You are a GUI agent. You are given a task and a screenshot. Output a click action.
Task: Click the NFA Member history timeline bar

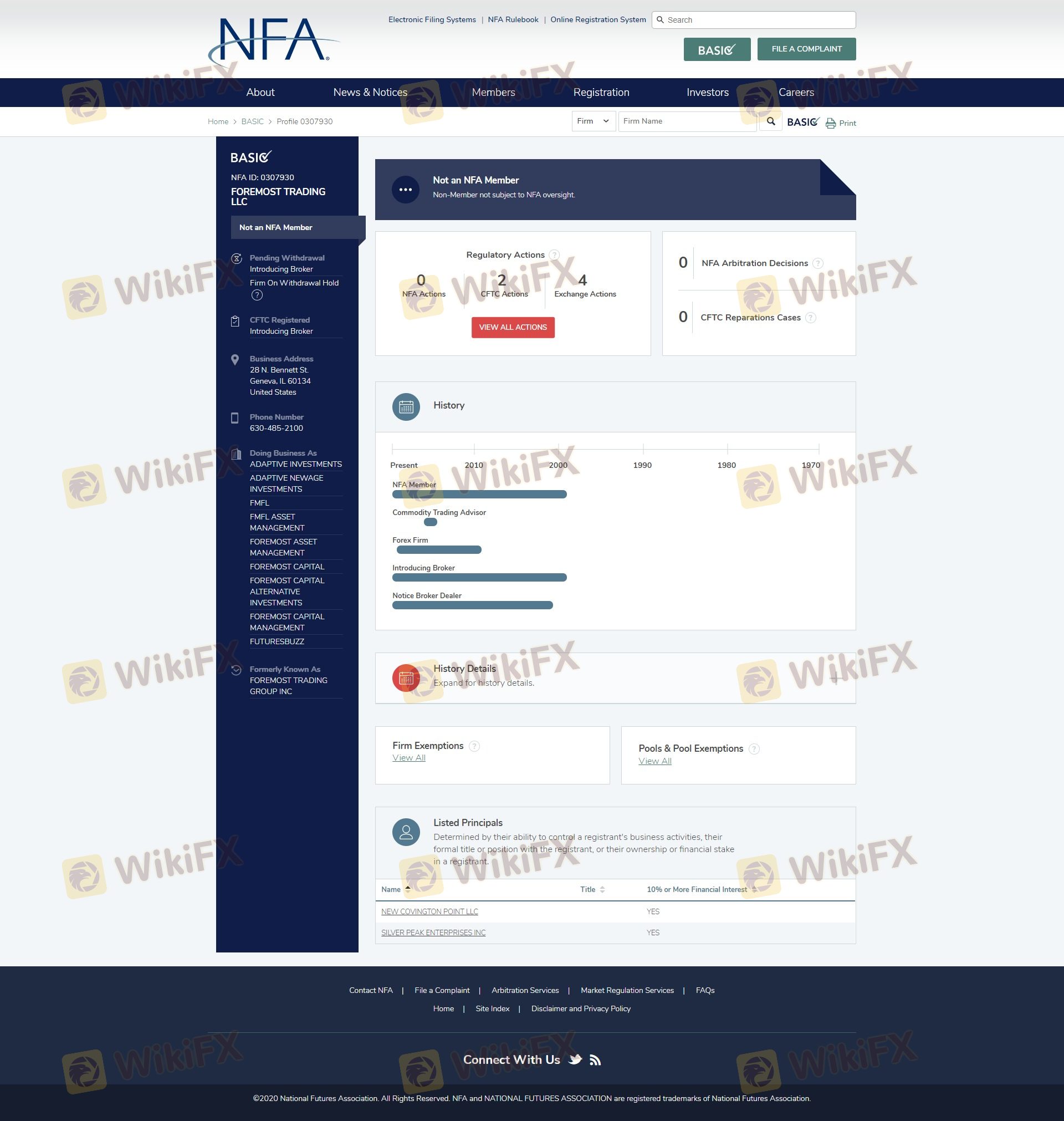click(479, 495)
